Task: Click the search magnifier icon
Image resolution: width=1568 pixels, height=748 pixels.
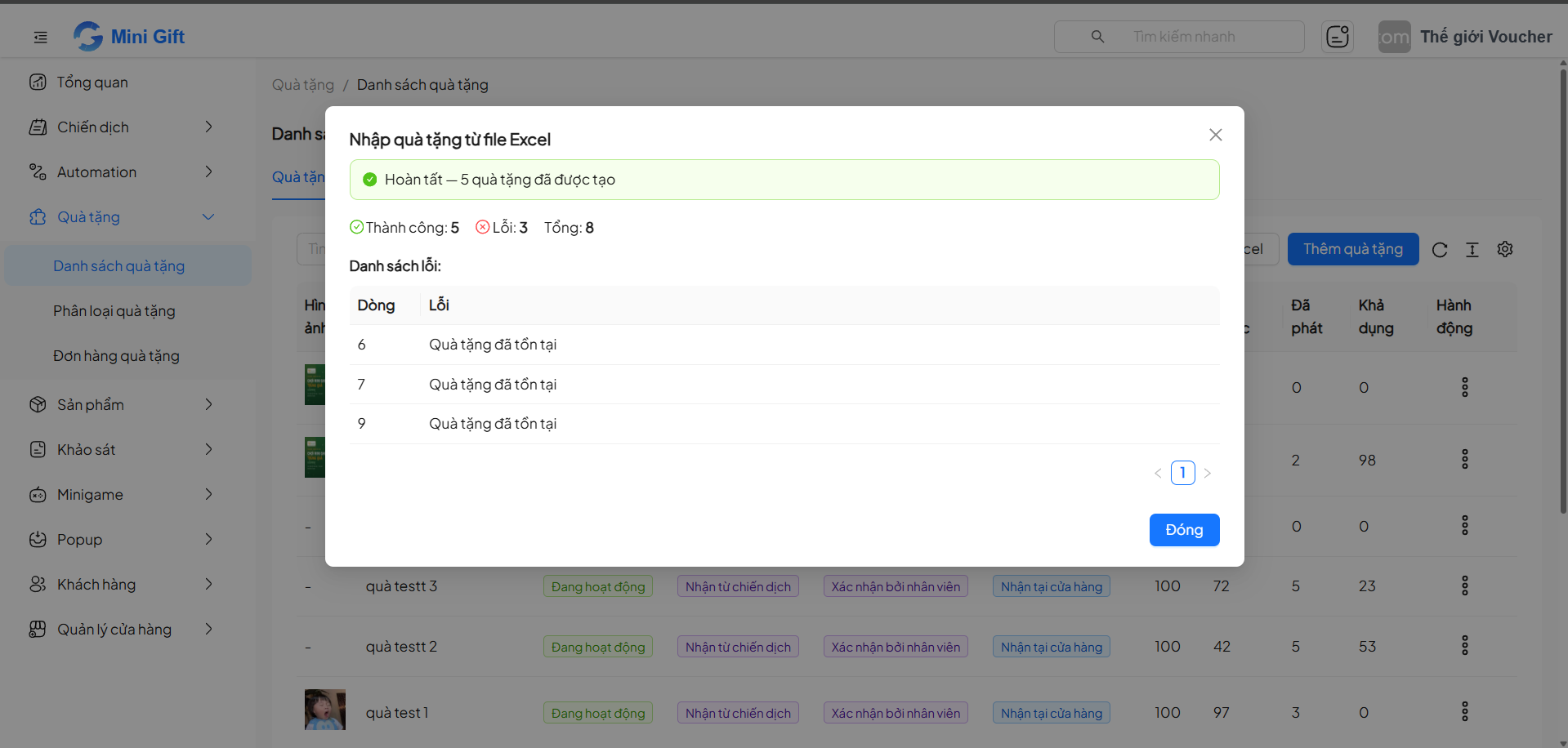Action: click(x=1097, y=37)
